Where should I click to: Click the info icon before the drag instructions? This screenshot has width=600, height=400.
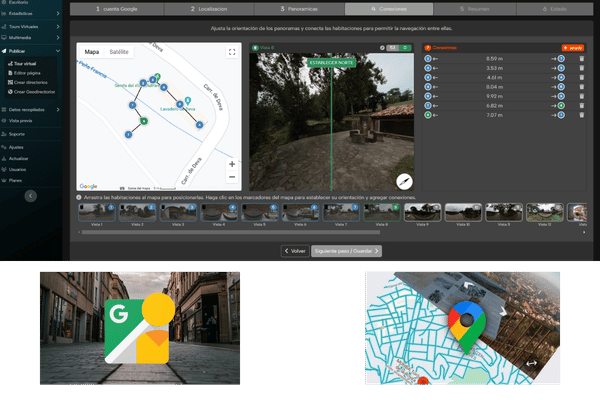tap(79, 198)
